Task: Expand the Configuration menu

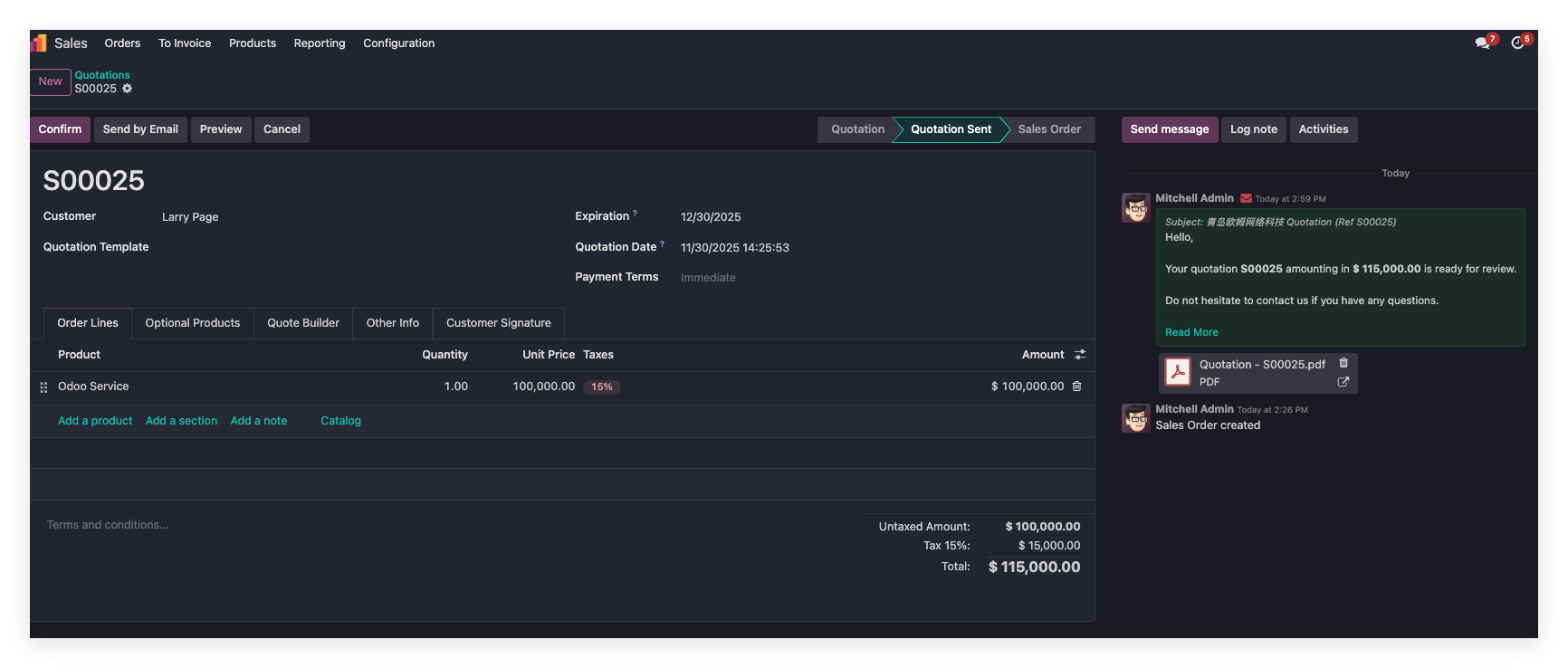Action: [x=398, y=43]
